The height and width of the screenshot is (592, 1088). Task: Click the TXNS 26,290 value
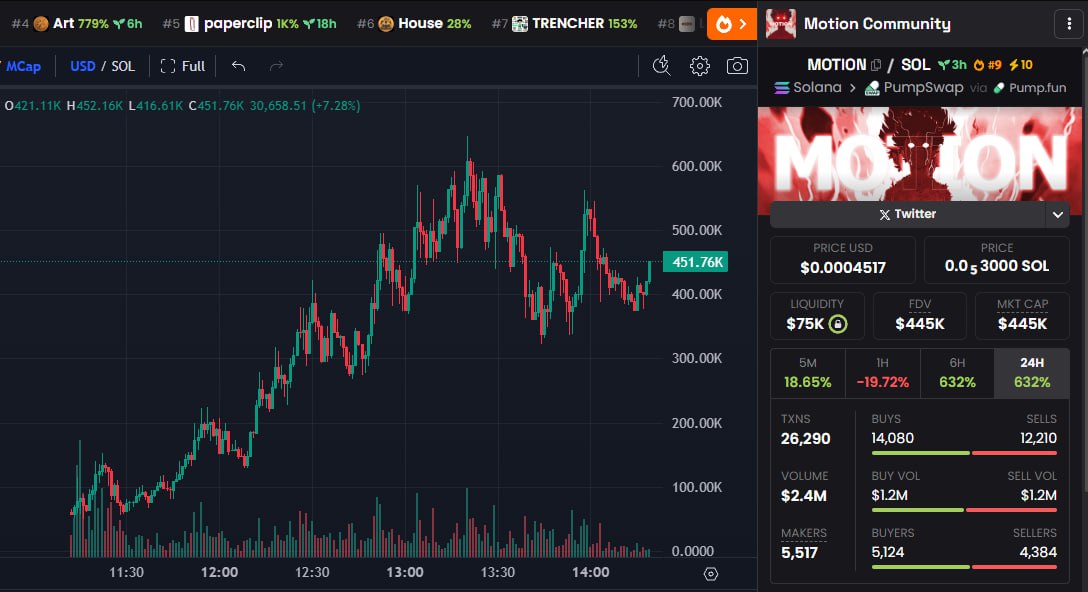806,439
